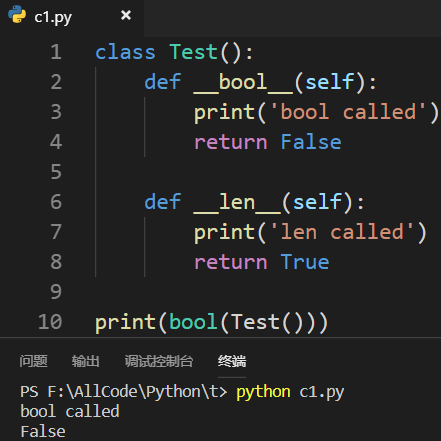Screen dimensions: 441x441
Task: Click the class name 'Test' on line 1
Action: point(193,52)
